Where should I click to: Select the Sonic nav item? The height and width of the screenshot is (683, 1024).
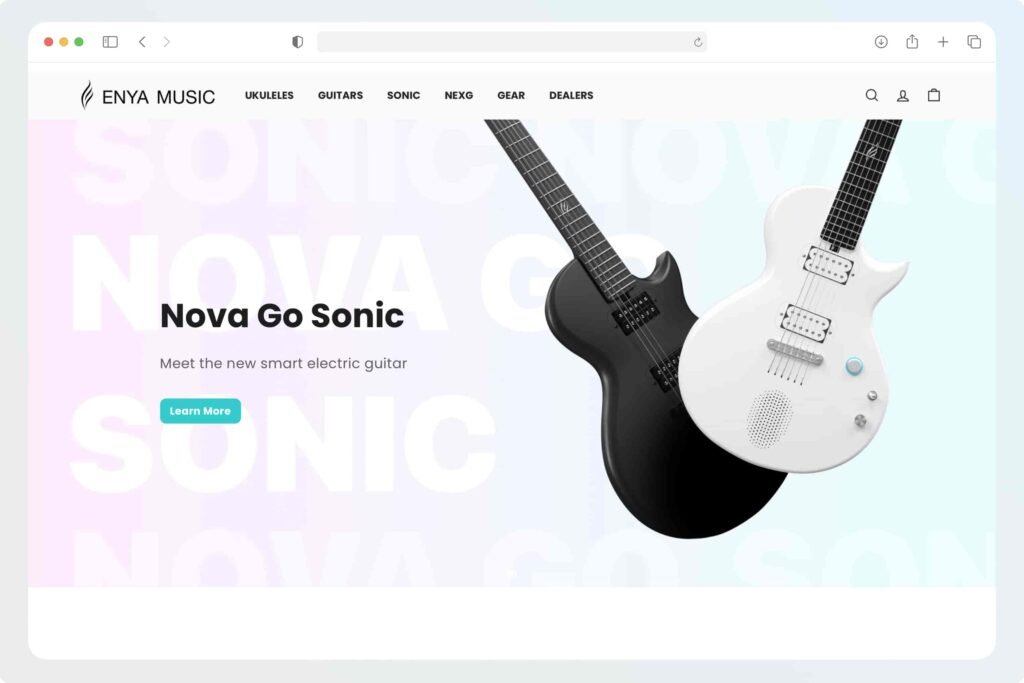(x=403, y=95)
